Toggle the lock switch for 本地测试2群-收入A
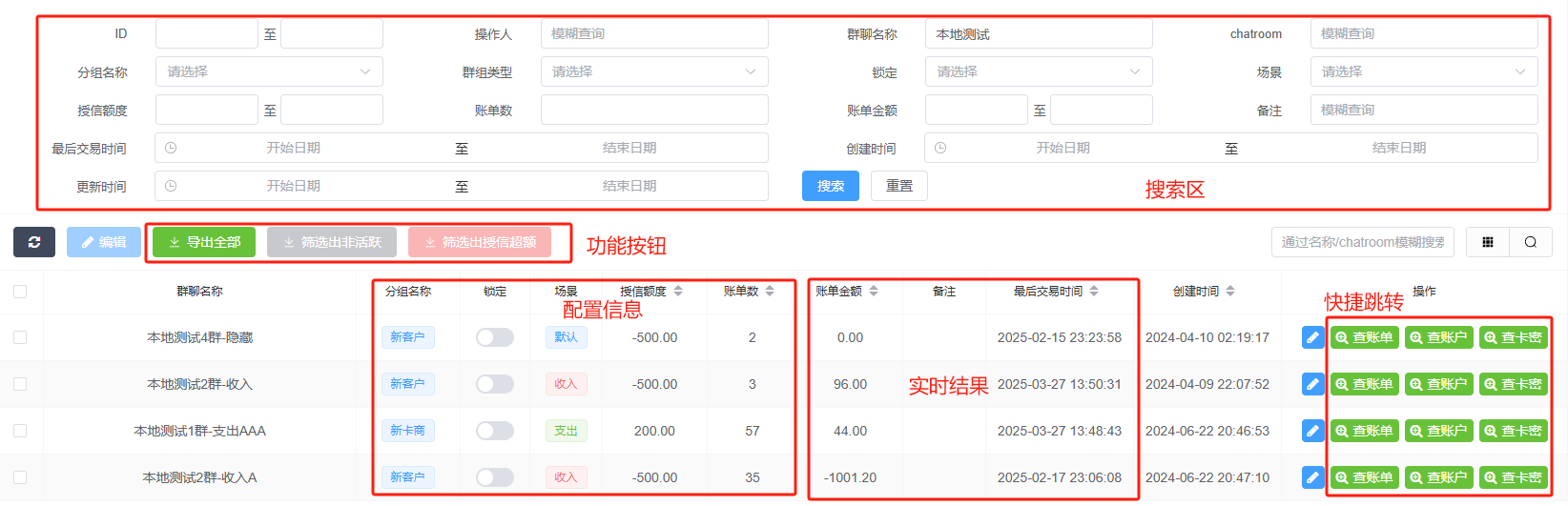 pyautogui.click(x=495, y=477)
